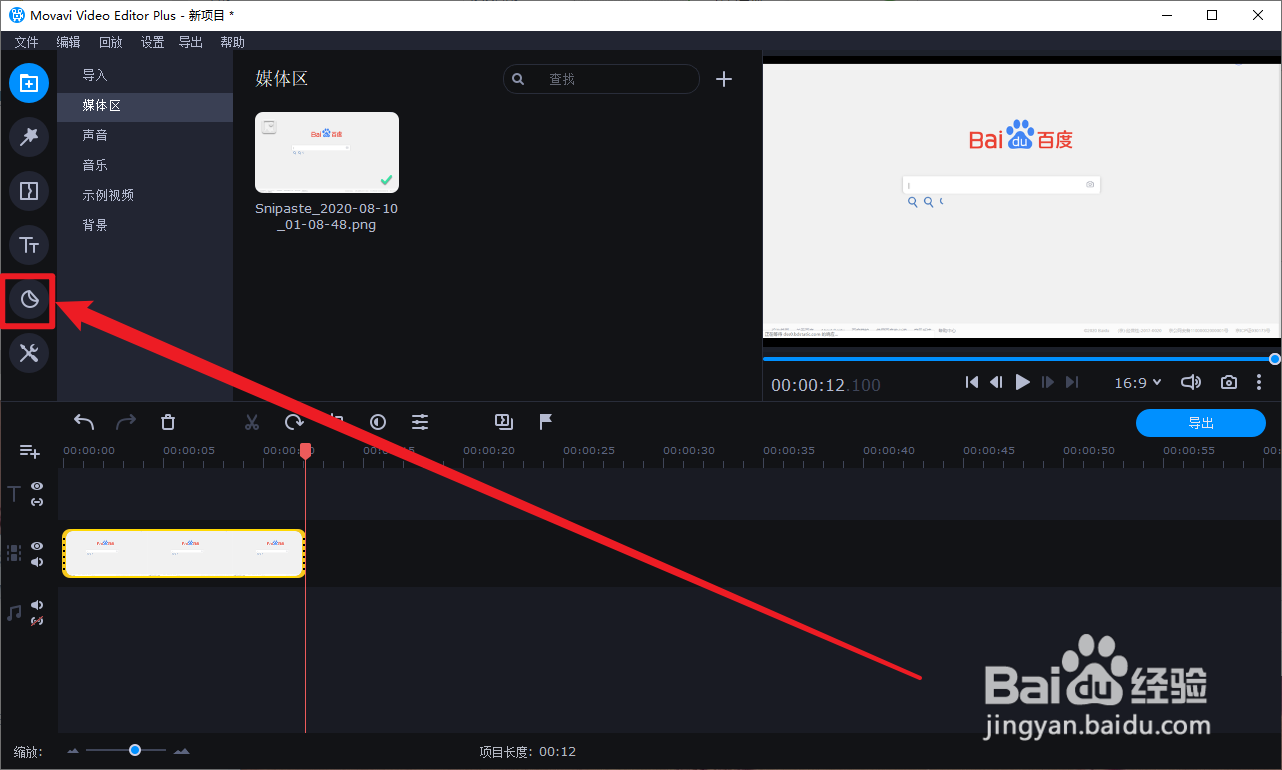Play the preview video
Screen dimensions: 1282x770
1022,382
